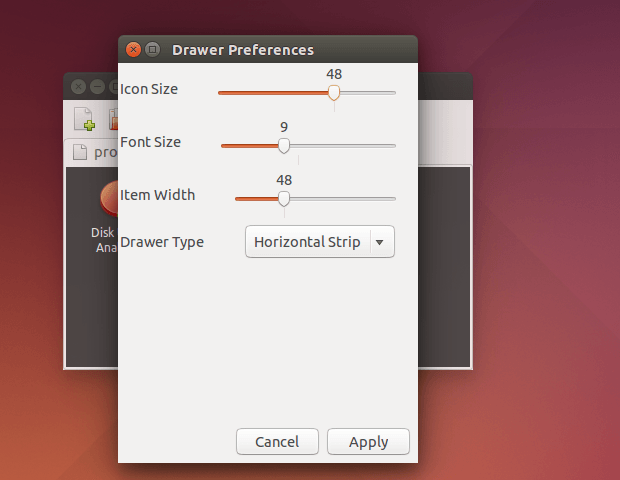Click the 'Drawer Type' label
Screen dimensions: 620x480
pos(162,242)
